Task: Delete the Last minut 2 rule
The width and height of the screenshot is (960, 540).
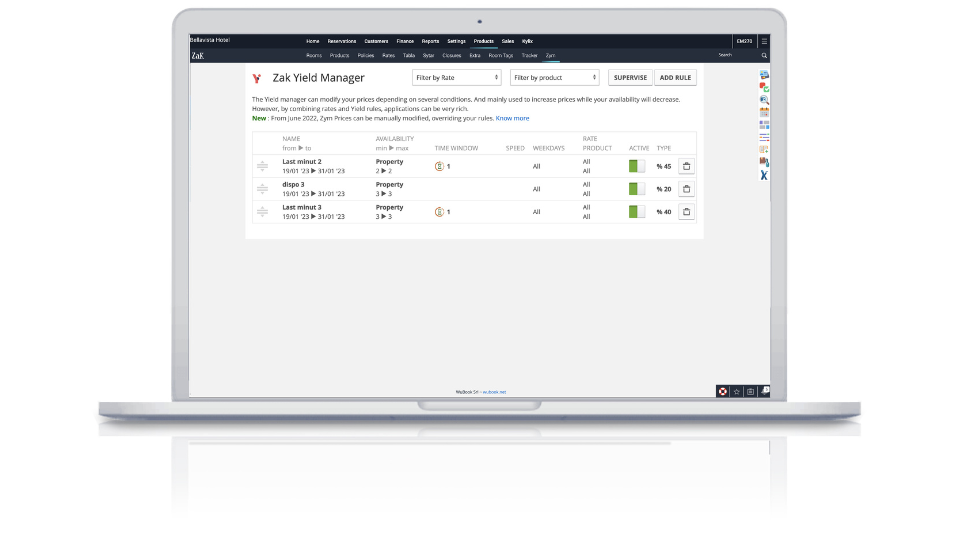Action: [x=686, y=166]
